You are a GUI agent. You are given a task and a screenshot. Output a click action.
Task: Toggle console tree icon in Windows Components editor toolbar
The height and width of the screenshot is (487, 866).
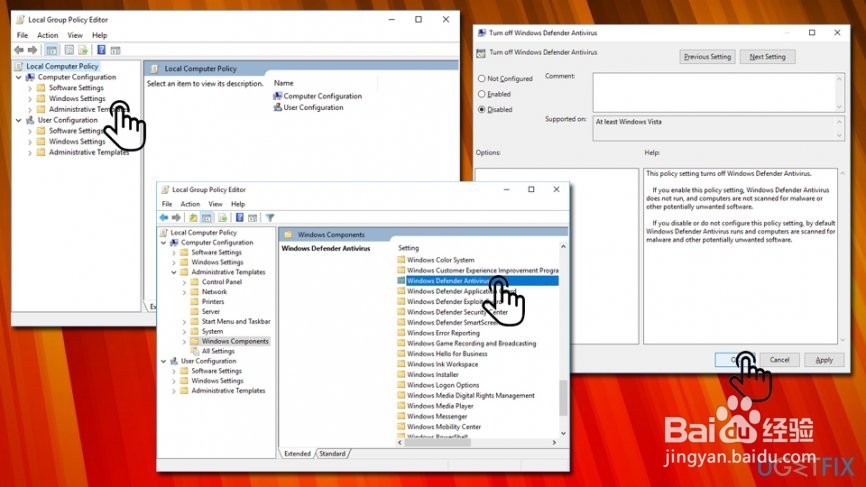point(207,218)
